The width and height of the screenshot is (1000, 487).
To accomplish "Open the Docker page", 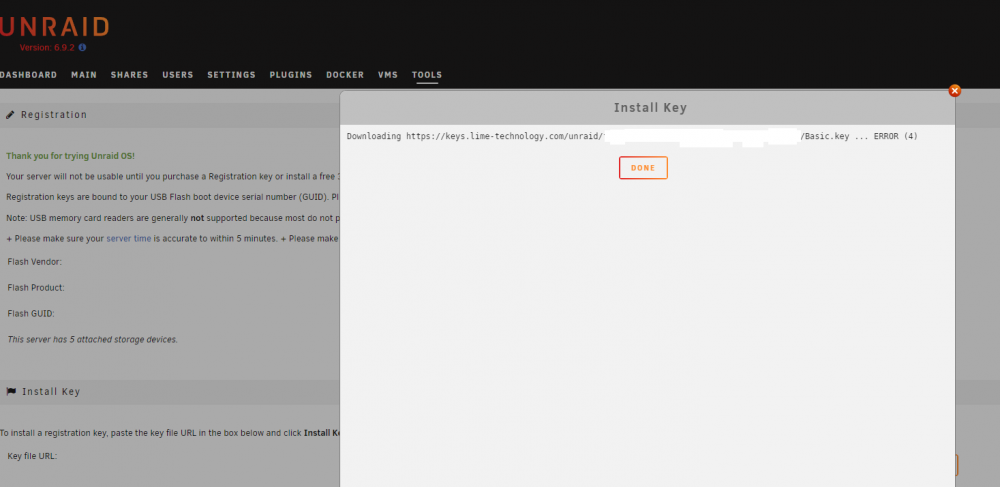I will click(345, 75).
